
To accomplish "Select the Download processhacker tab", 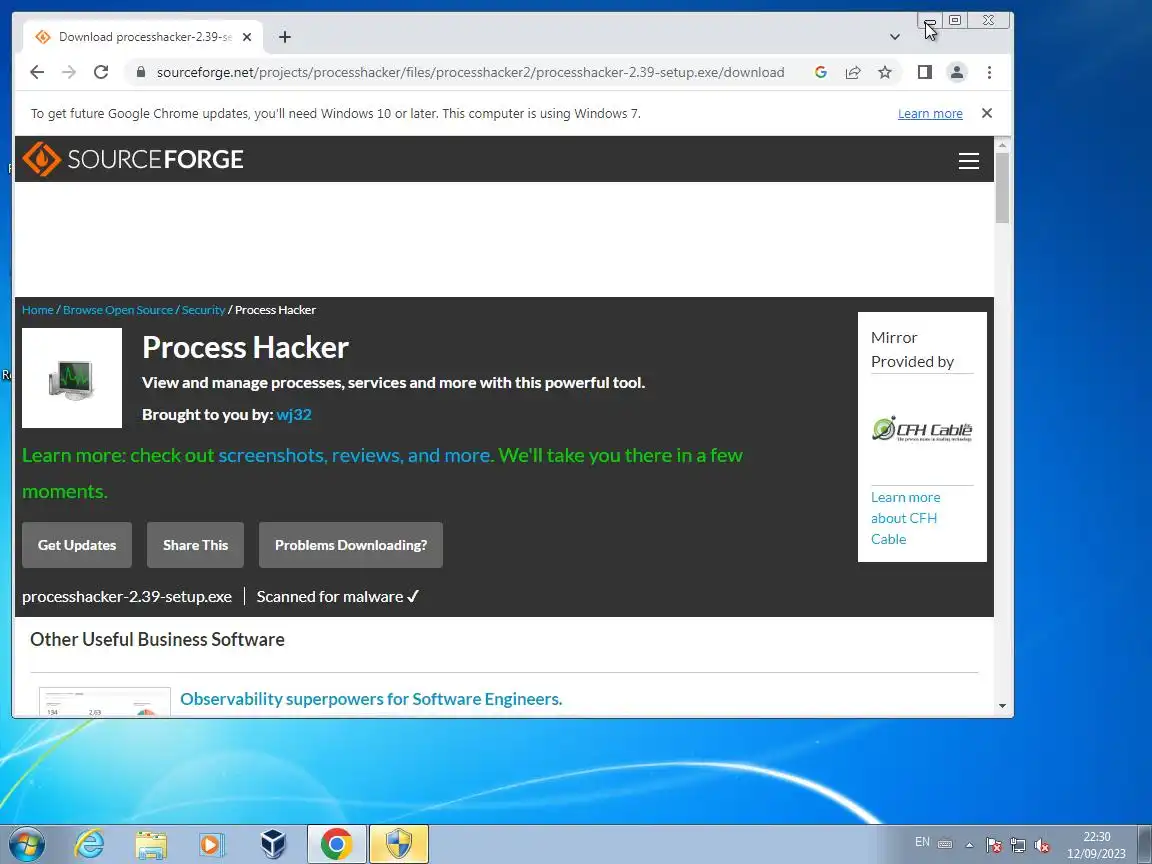I will [144, 37].
